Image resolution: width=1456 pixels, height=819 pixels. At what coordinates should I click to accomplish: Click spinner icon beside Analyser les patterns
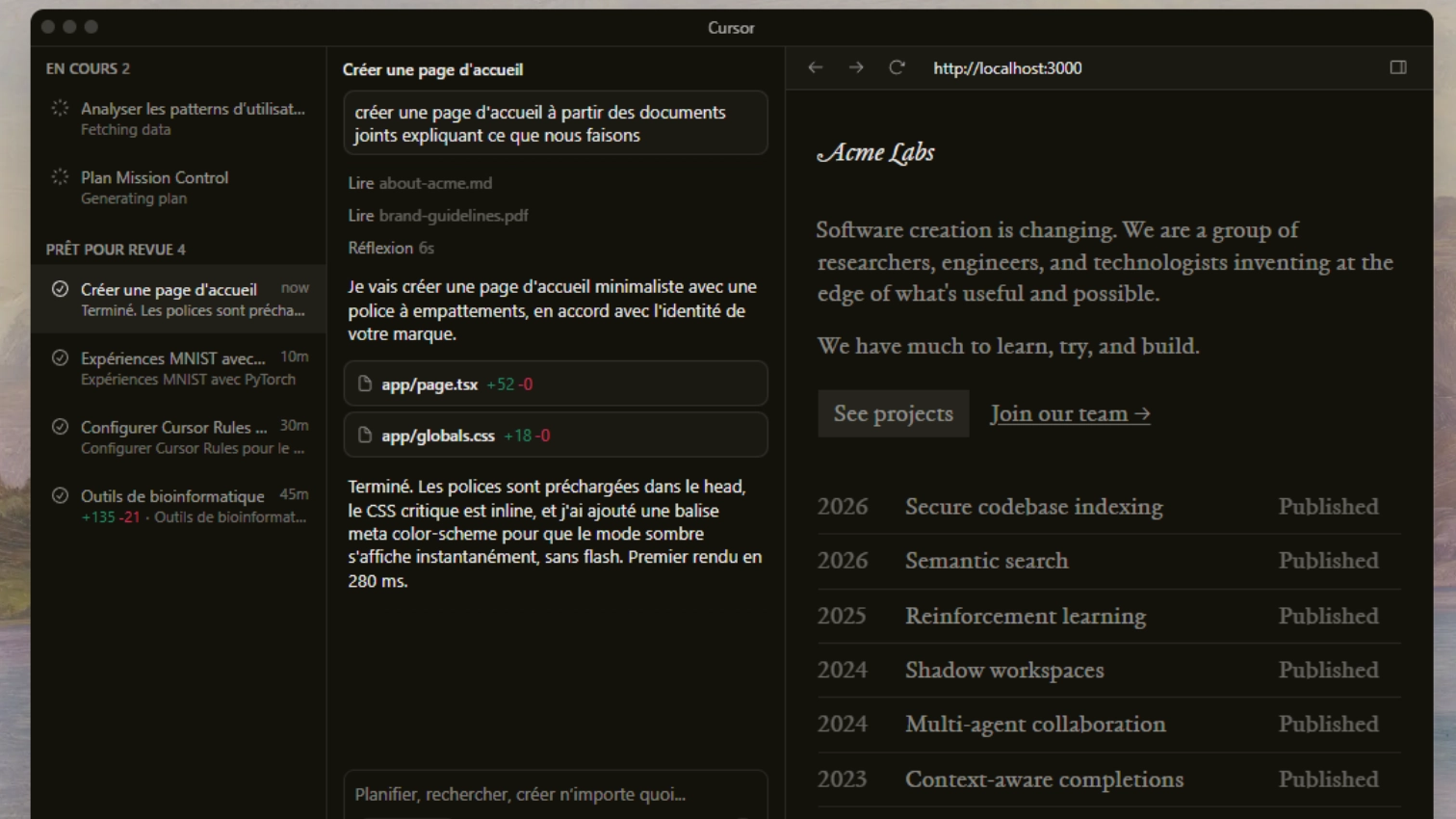click(x=60, y=109)
